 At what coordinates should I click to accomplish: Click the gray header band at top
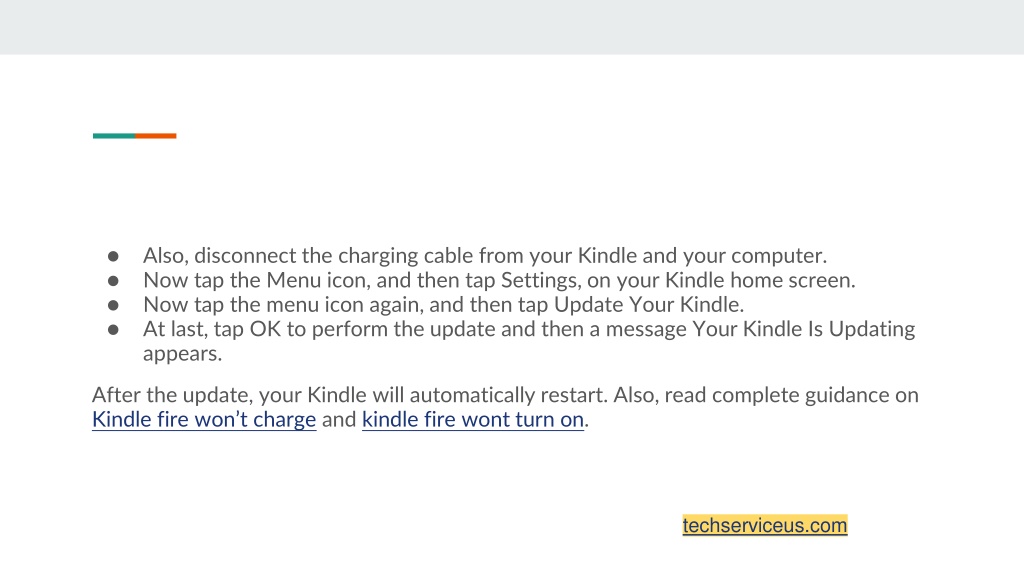[512, 27]
